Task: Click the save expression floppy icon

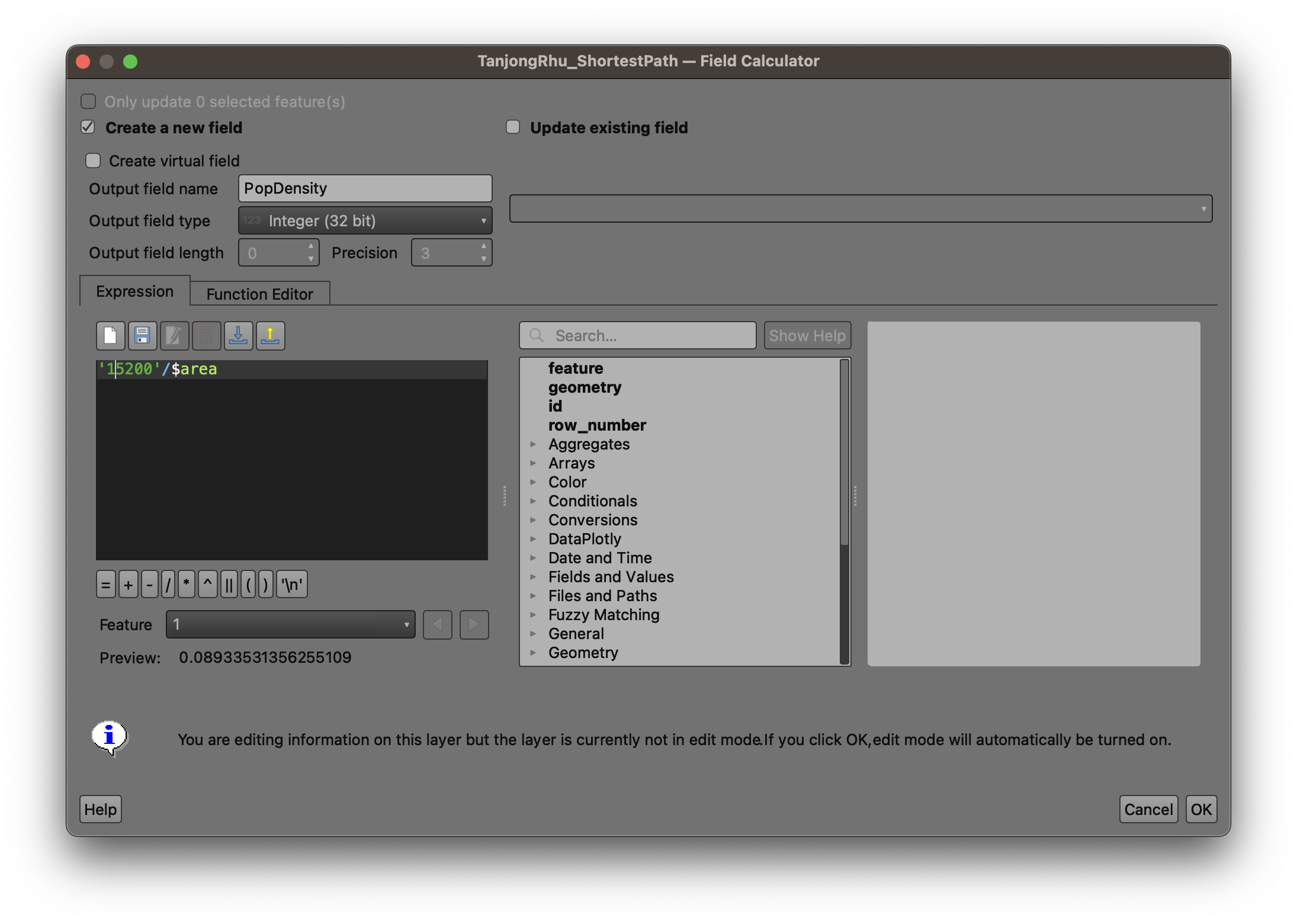Action: point(142,336)
